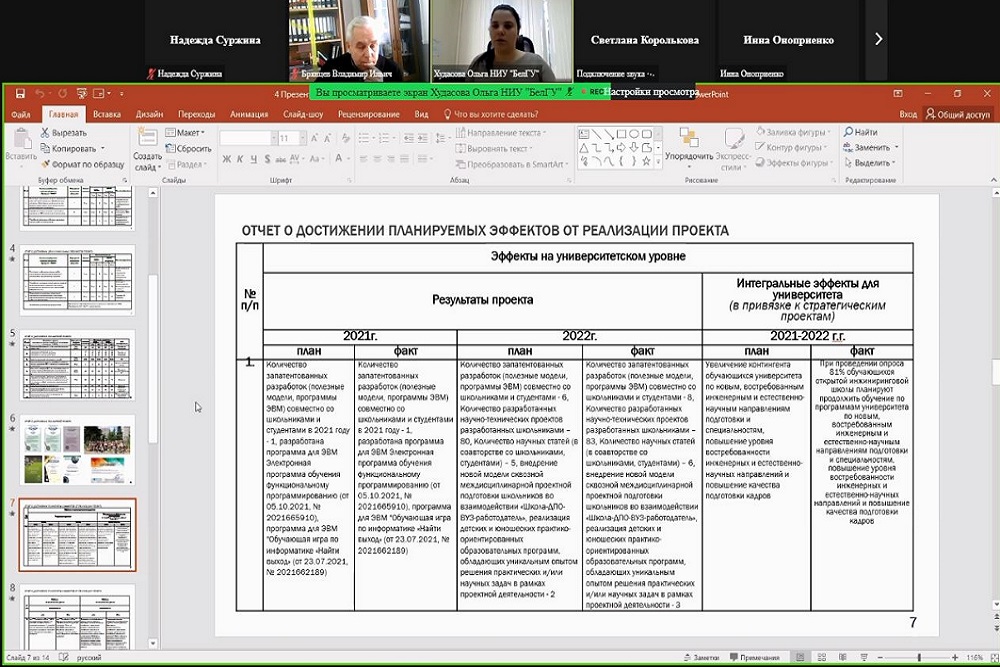The height and width of the screenshot is (667, 1000).
Task: Open reading view from status bar
Action: point(841,658)
